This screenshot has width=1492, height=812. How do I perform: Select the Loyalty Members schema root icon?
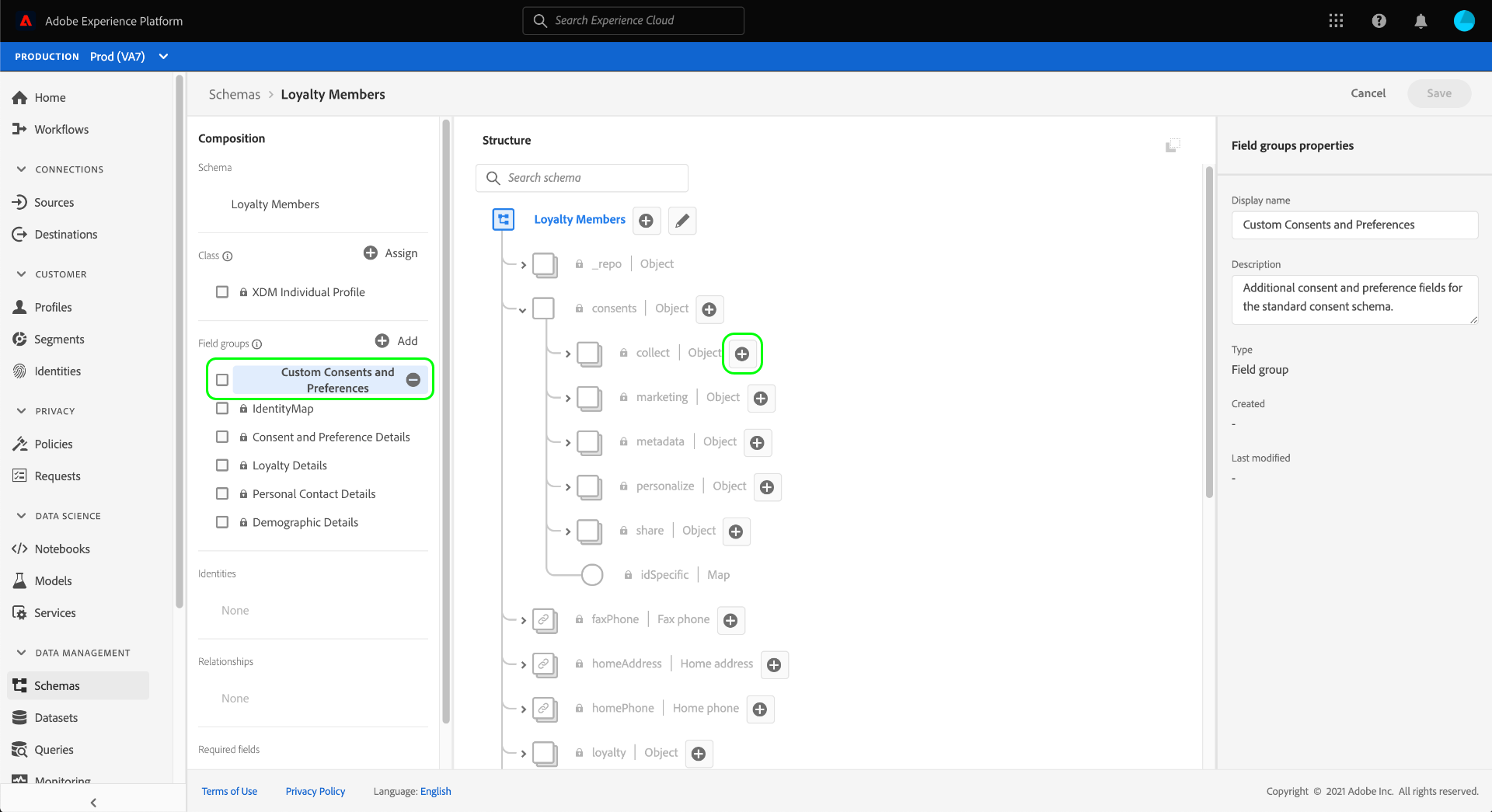coord(504,219)
